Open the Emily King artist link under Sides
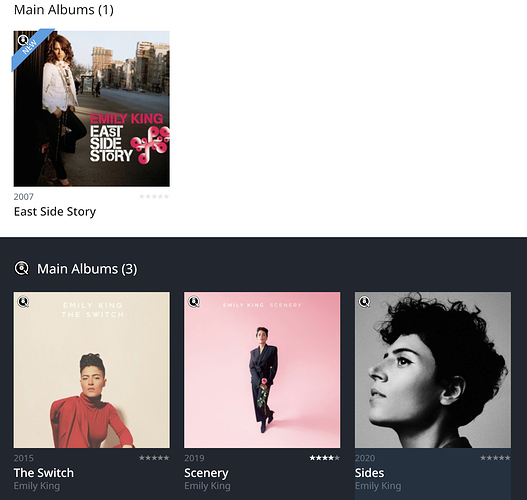Screen dimensions: 527x500 (378, 486)
